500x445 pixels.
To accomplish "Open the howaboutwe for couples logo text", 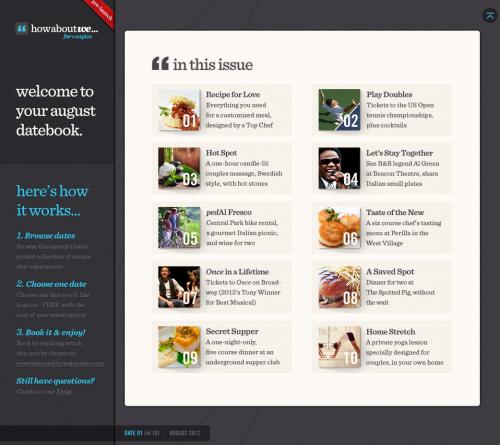I will point(65,31).
